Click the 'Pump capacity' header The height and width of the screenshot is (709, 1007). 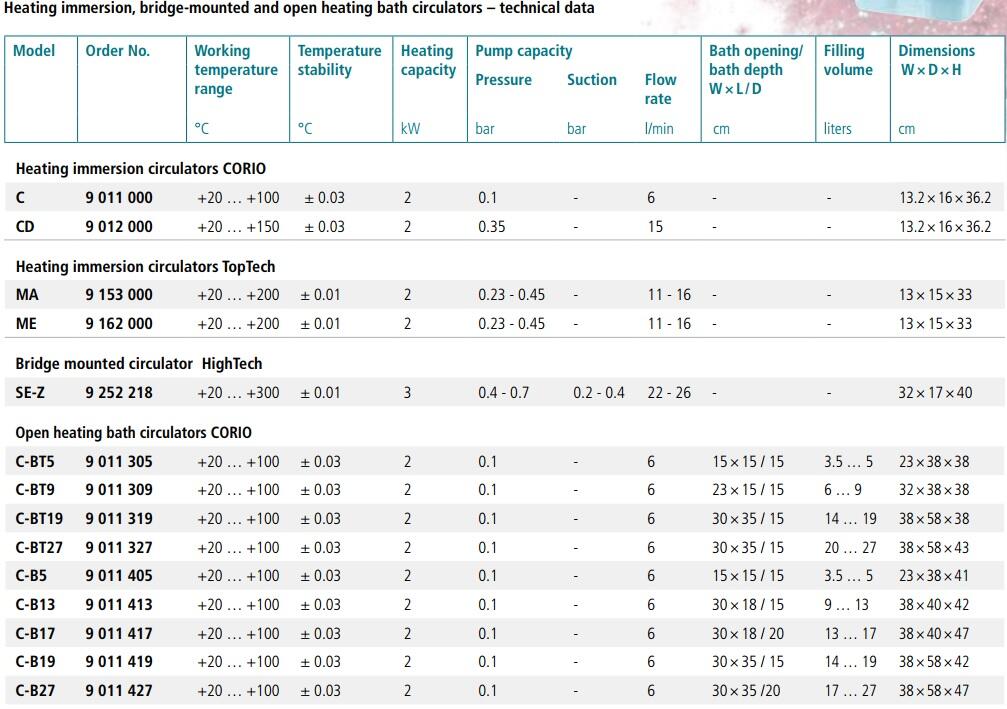[x=523, y=51]
